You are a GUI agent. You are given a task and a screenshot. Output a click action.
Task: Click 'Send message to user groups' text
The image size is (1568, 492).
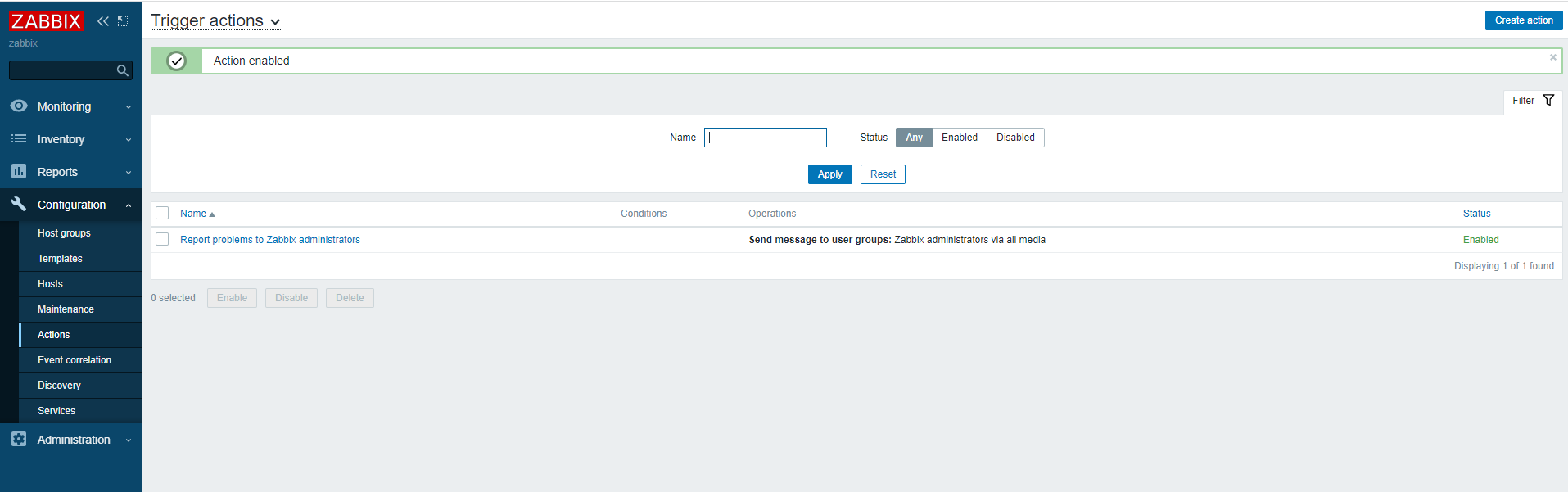(x=820, y=240)
